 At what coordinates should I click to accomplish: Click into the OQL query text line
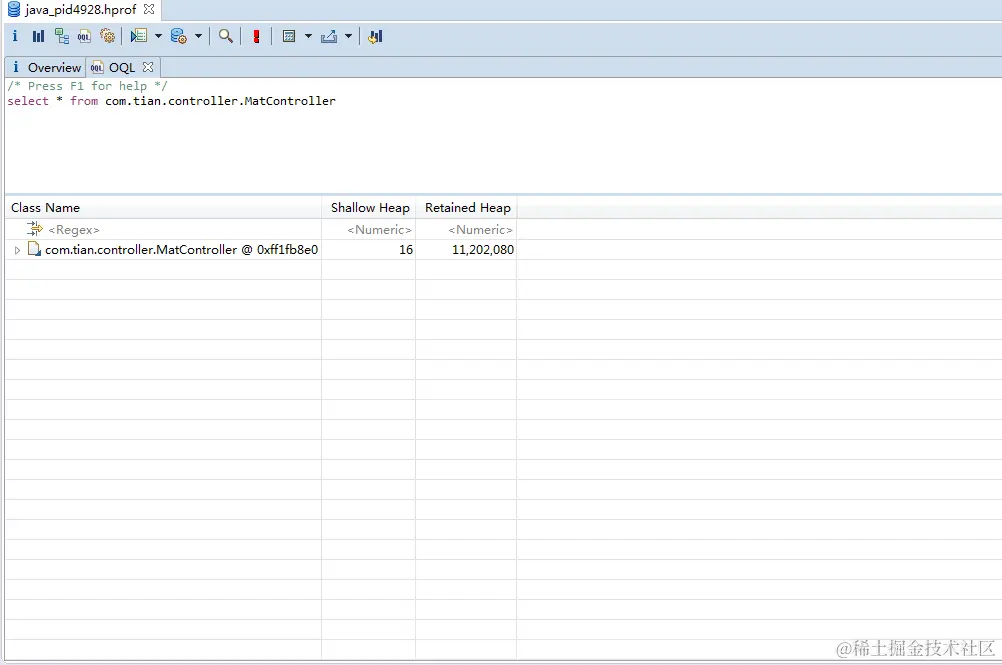click(171, 101)
